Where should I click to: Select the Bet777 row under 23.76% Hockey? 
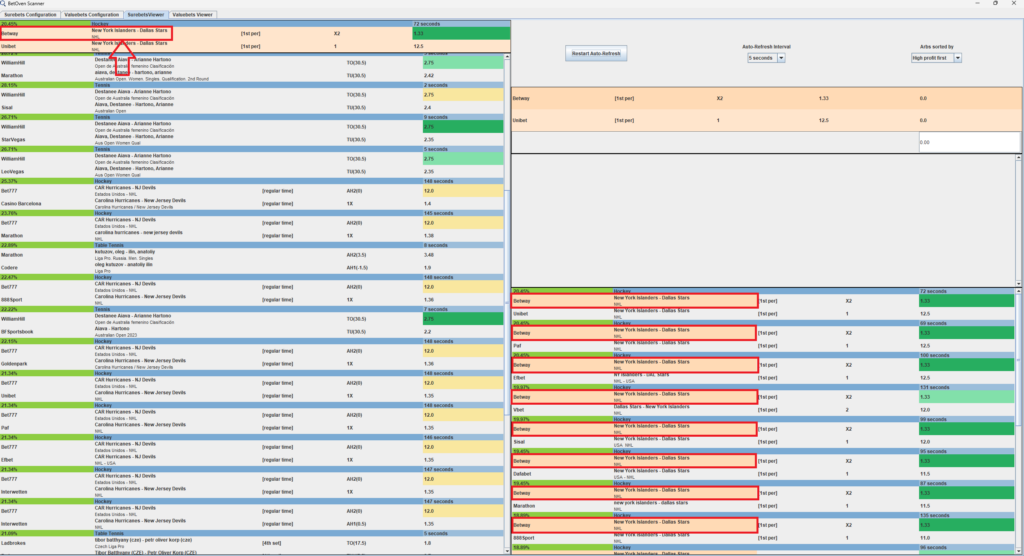pyautogui.click(x=252, y=223)
